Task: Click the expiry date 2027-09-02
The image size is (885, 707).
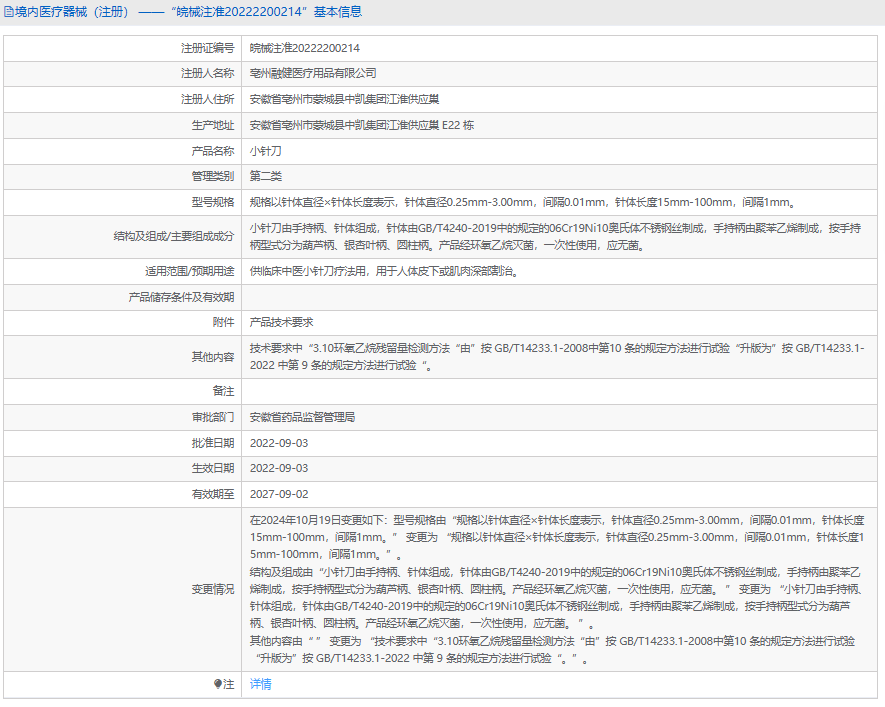Action: tap(279, 494)
